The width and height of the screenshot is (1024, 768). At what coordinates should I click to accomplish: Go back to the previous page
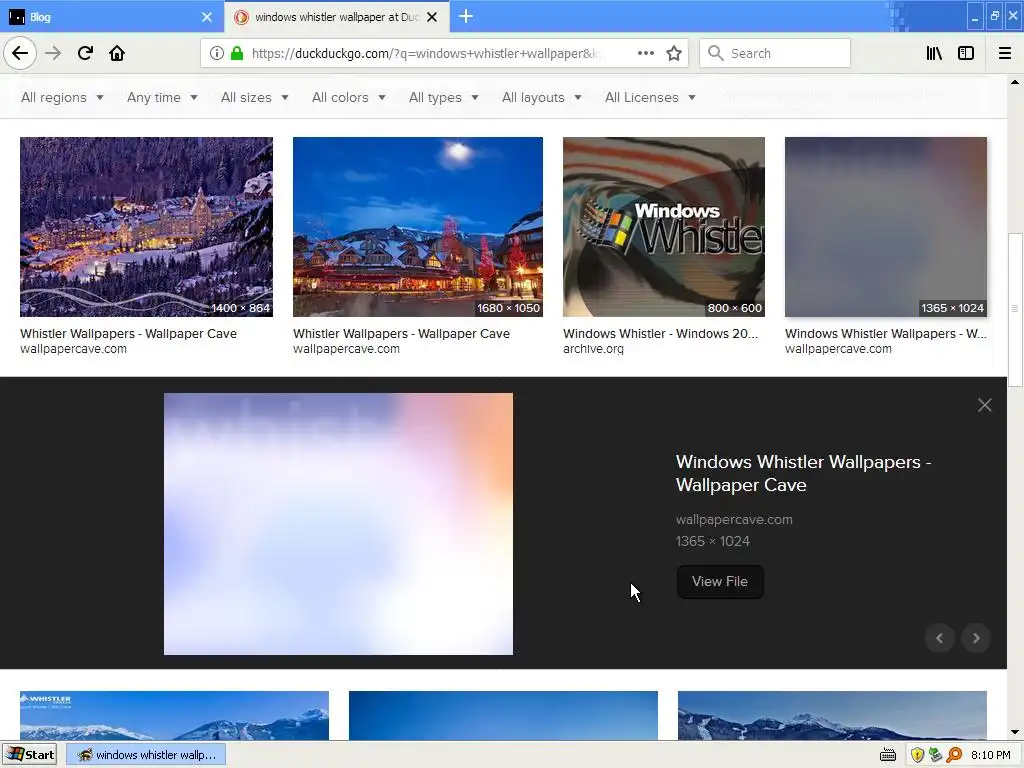pyautogui.click(x=20, y=53)
